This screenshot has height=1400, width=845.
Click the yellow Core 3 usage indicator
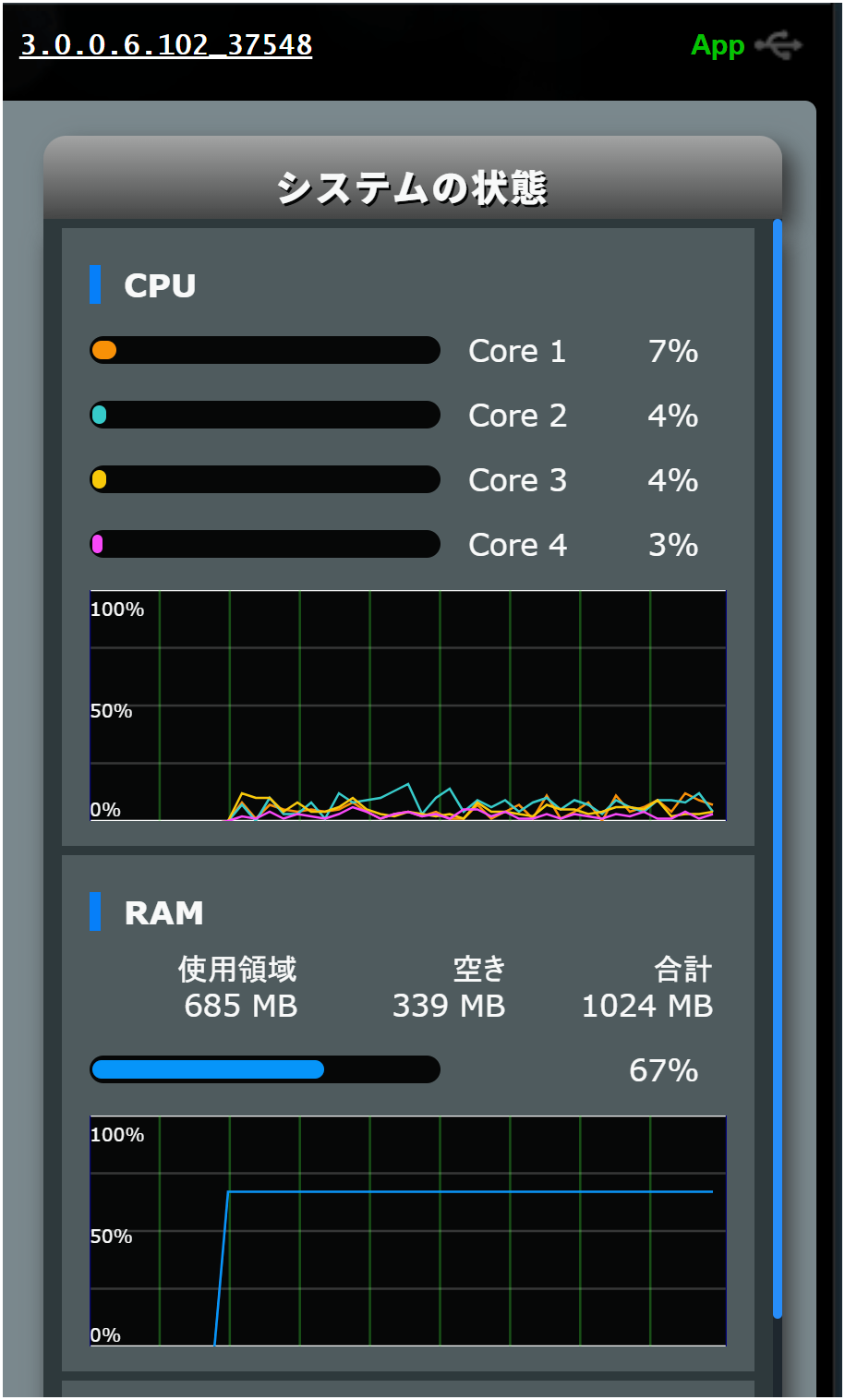click(100, 480)
